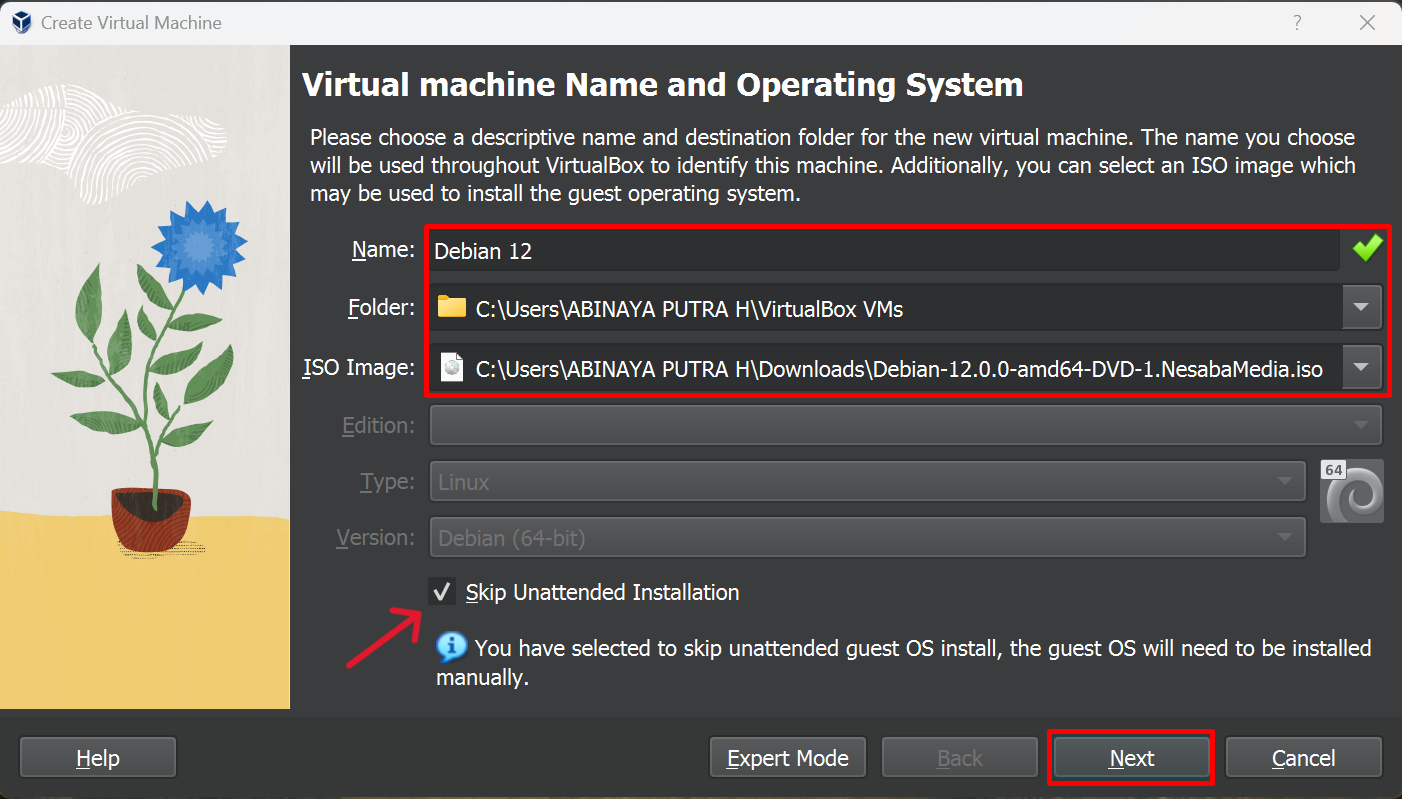
Task: Switch to Expert Mode
Action: tap(788, 758)
